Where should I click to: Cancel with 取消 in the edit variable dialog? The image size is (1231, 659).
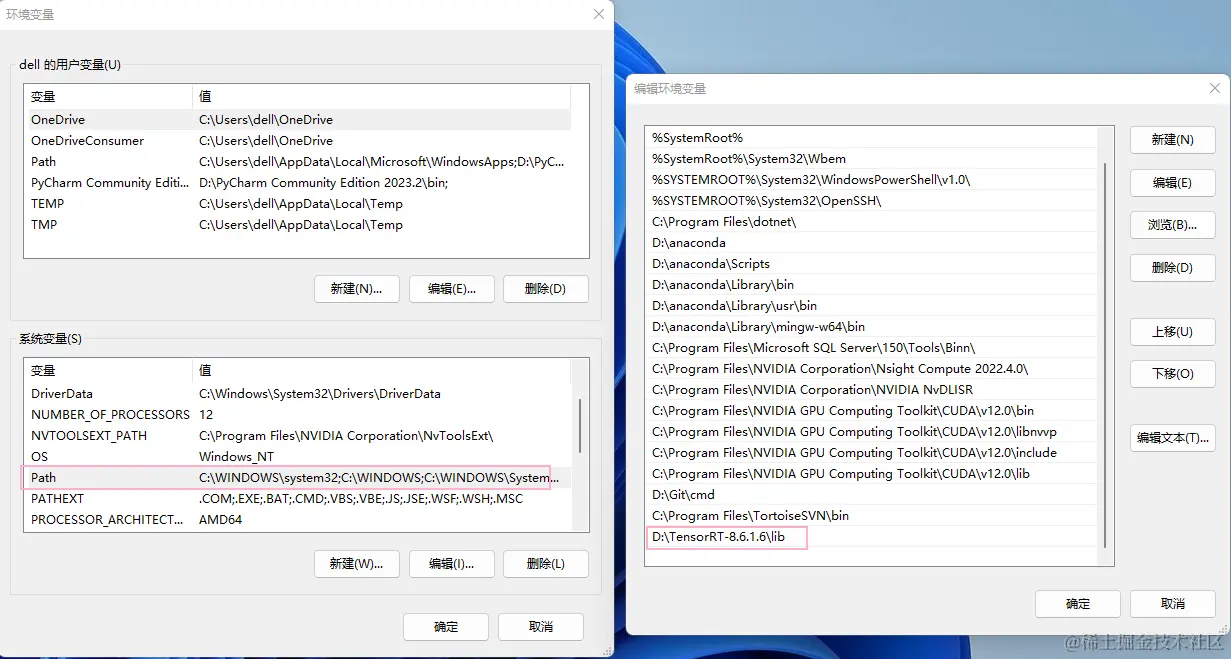coord(1172,604)
